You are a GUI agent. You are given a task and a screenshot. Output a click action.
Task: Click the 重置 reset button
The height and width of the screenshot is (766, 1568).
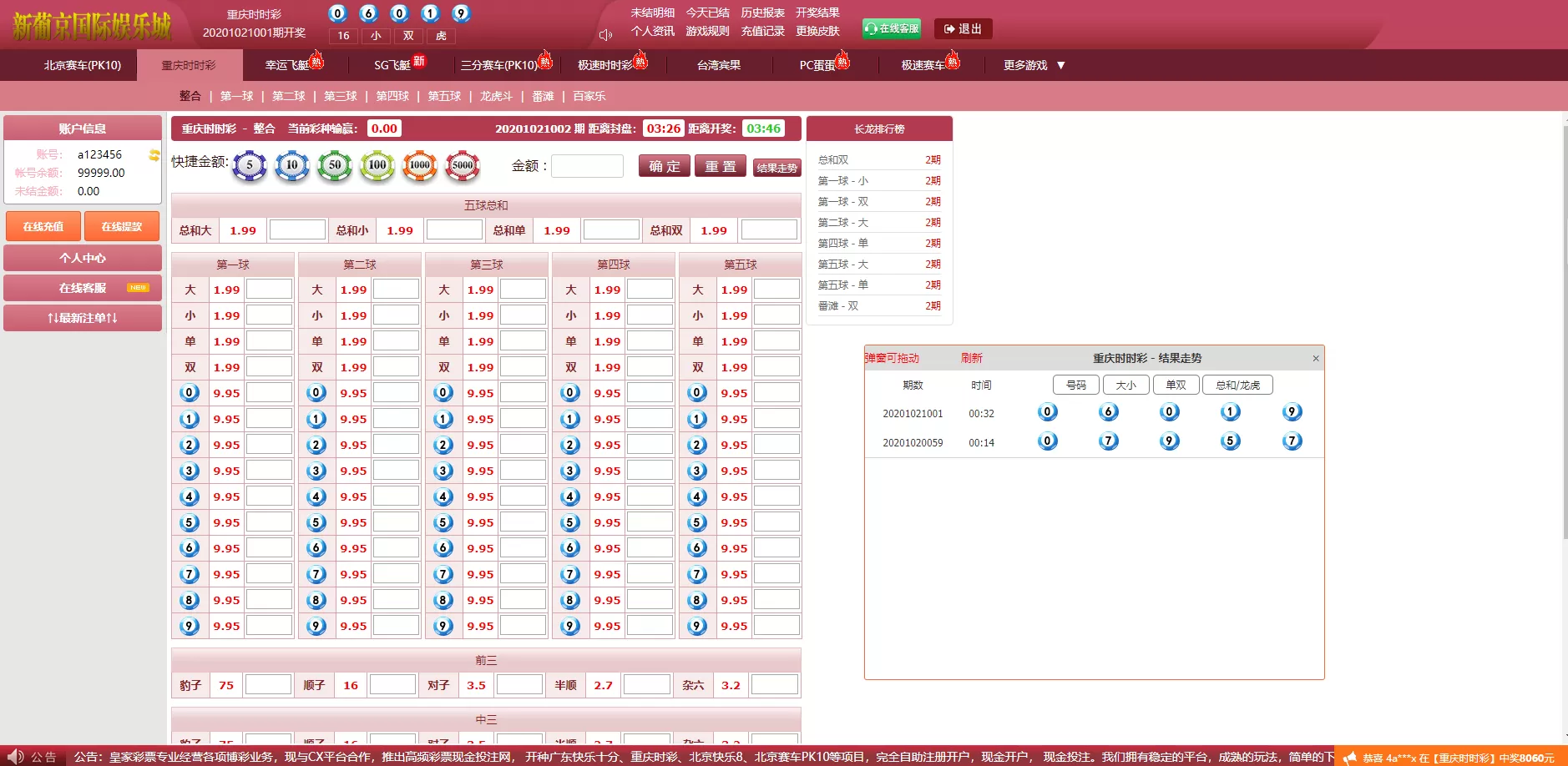[x=720, y=165]
